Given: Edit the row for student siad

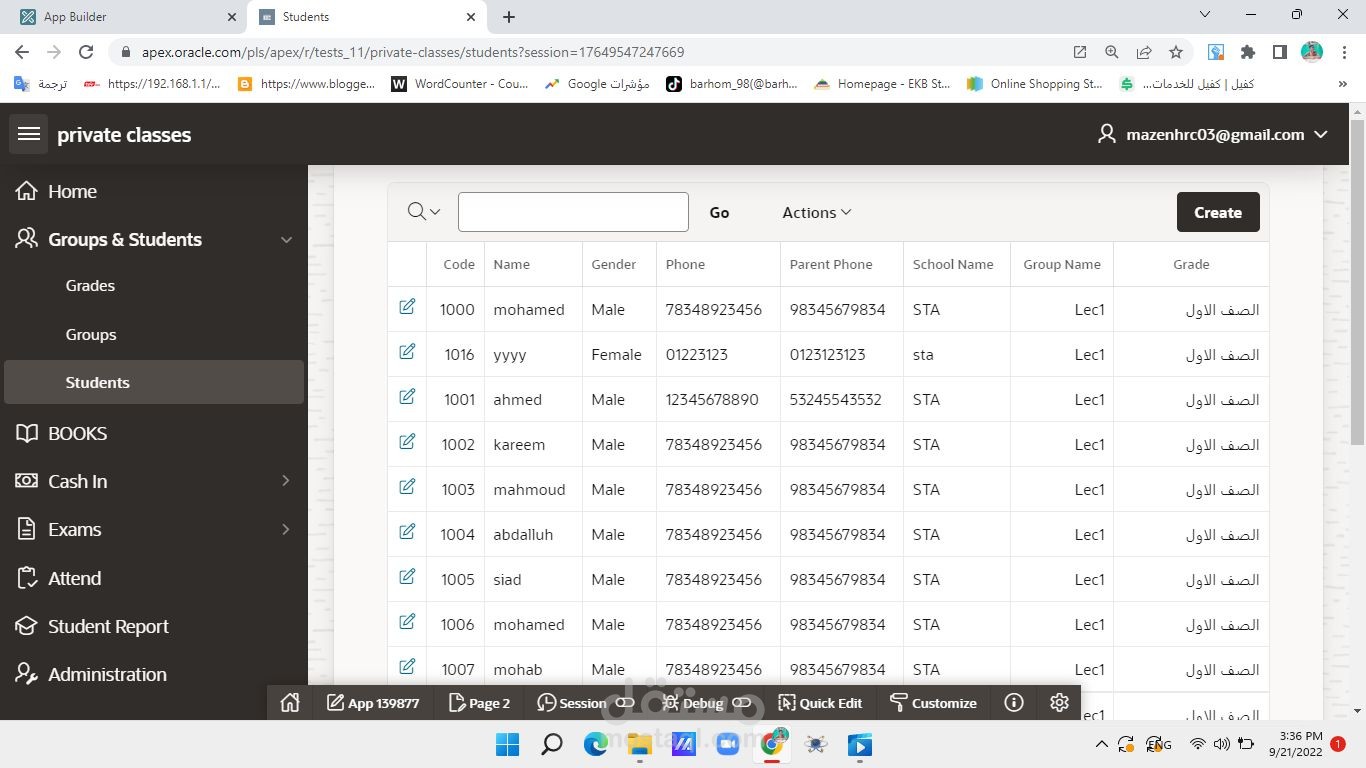Looking at the screenshot, I should 407,577.
